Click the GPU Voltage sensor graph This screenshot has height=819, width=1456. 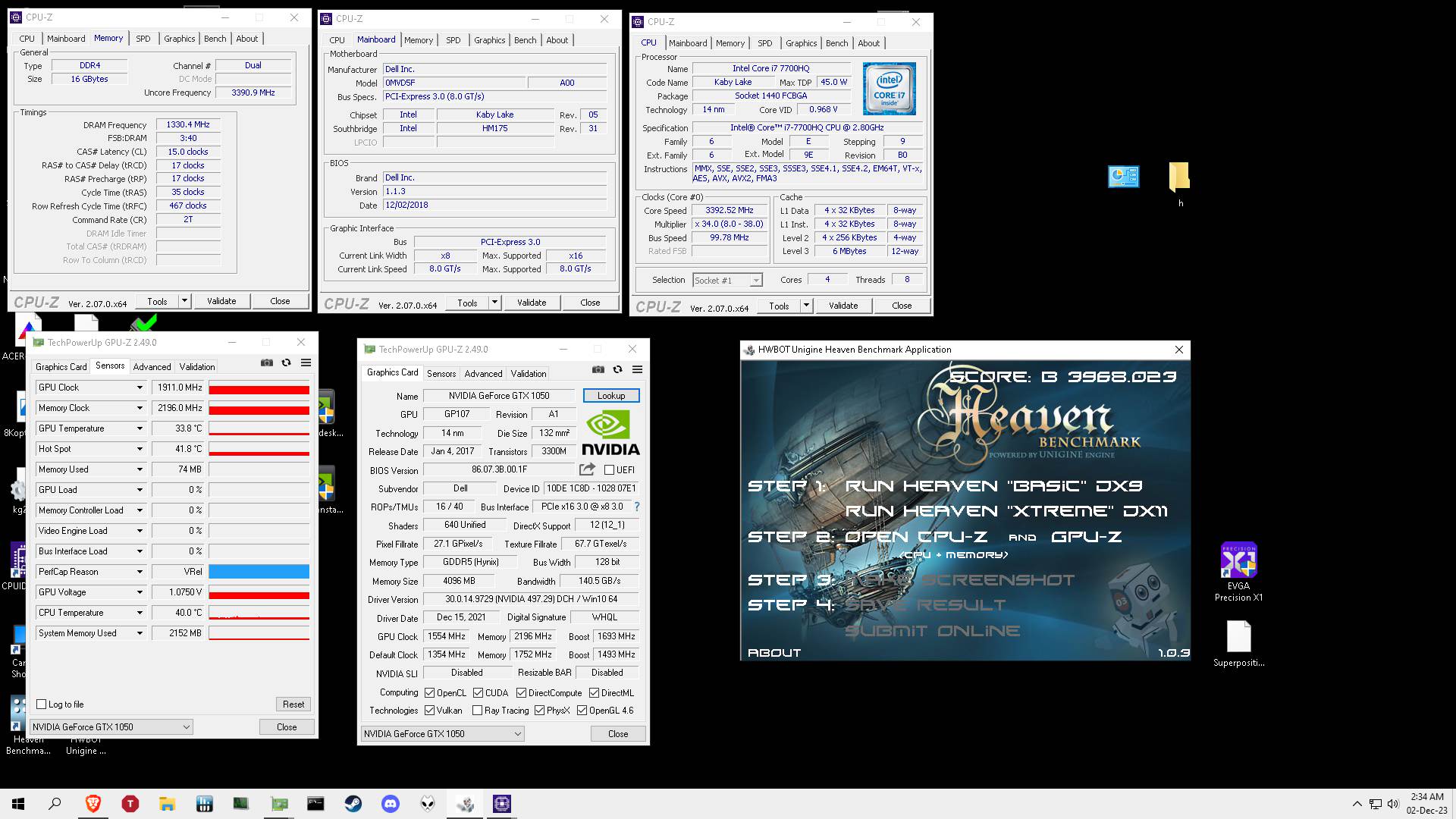[259, 592]
